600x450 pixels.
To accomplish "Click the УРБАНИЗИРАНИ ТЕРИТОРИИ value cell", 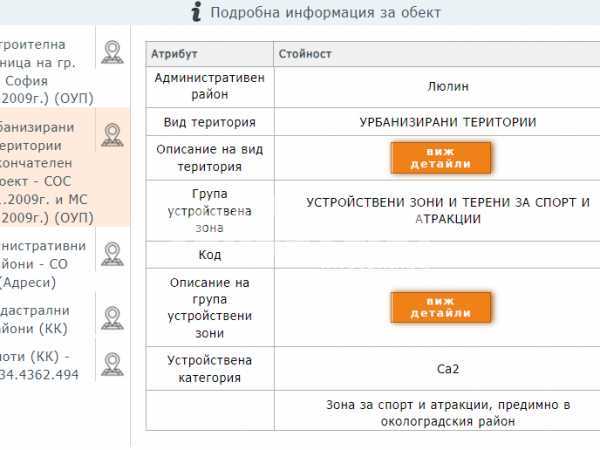I will (448, 122).
